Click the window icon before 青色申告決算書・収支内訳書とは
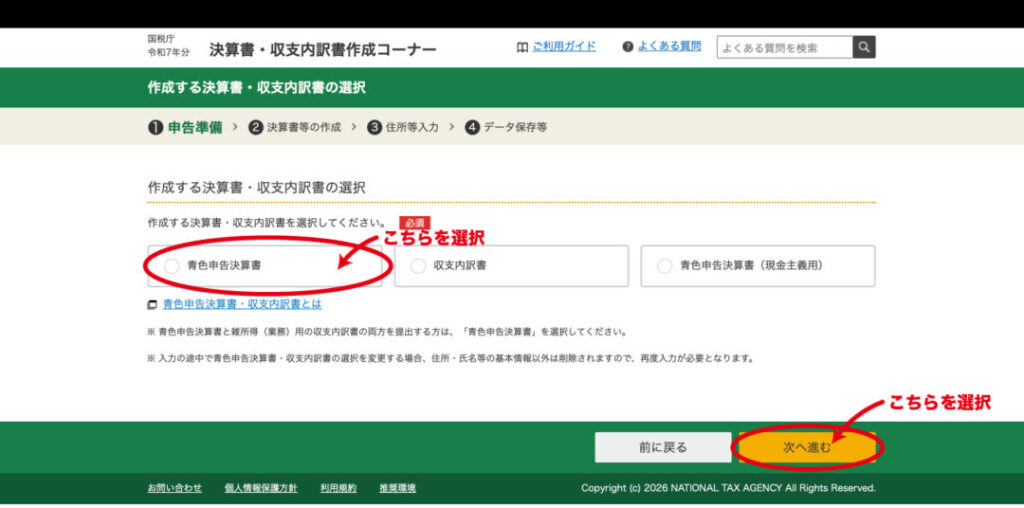The height and width of the screenshot is (508, 1024). coord(153,304)
